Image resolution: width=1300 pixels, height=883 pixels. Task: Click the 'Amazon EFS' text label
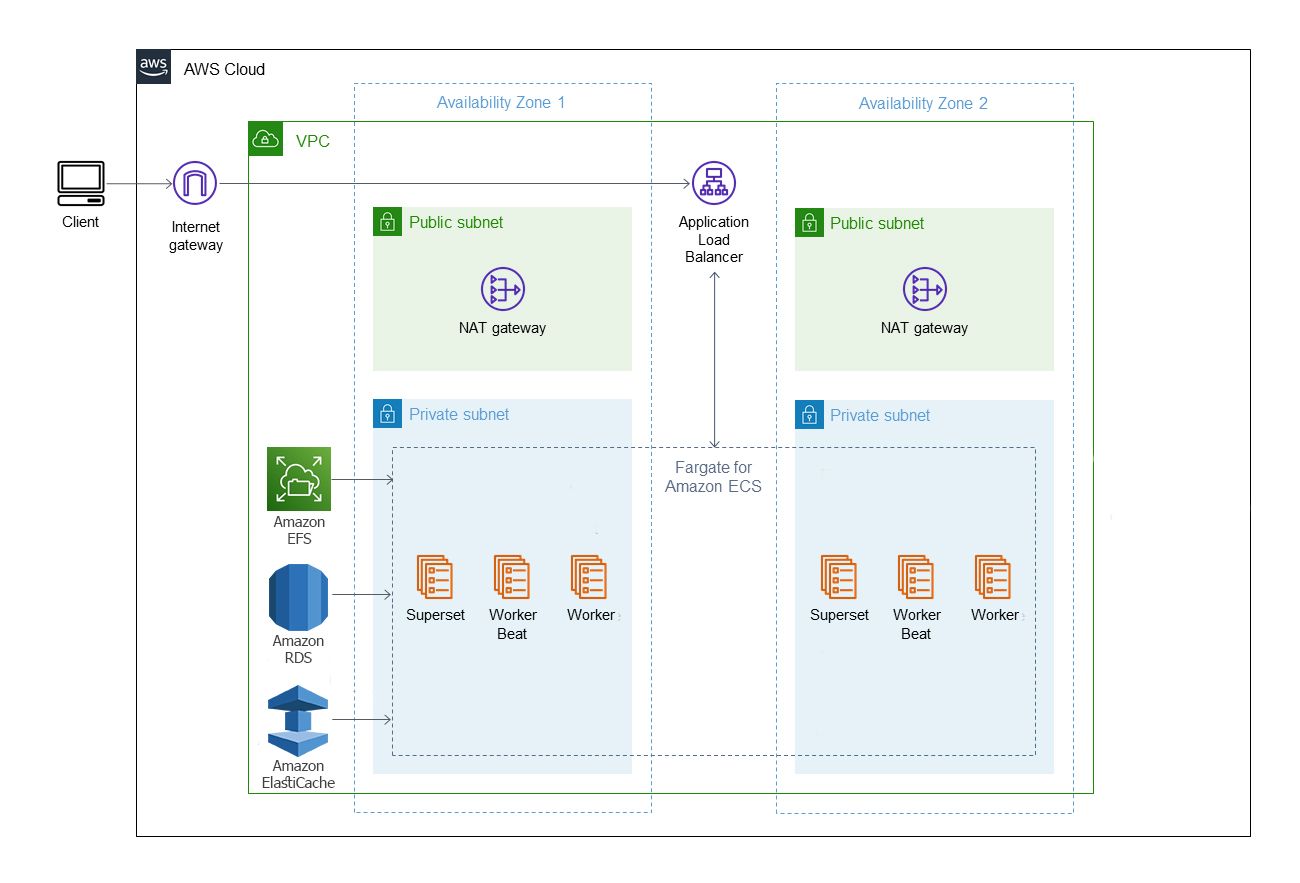[299, 530]
